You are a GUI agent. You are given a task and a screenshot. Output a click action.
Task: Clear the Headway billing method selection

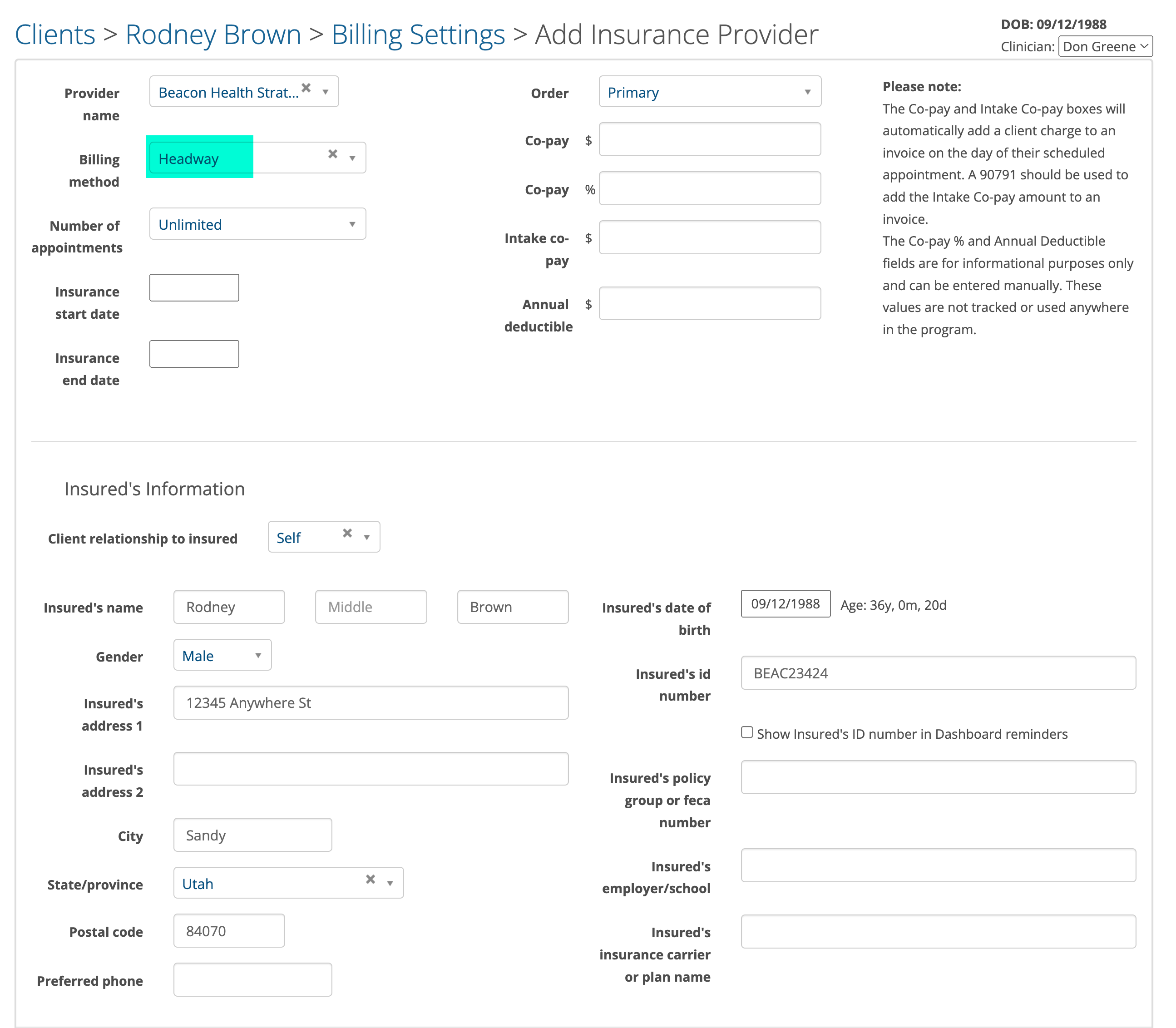333,154
